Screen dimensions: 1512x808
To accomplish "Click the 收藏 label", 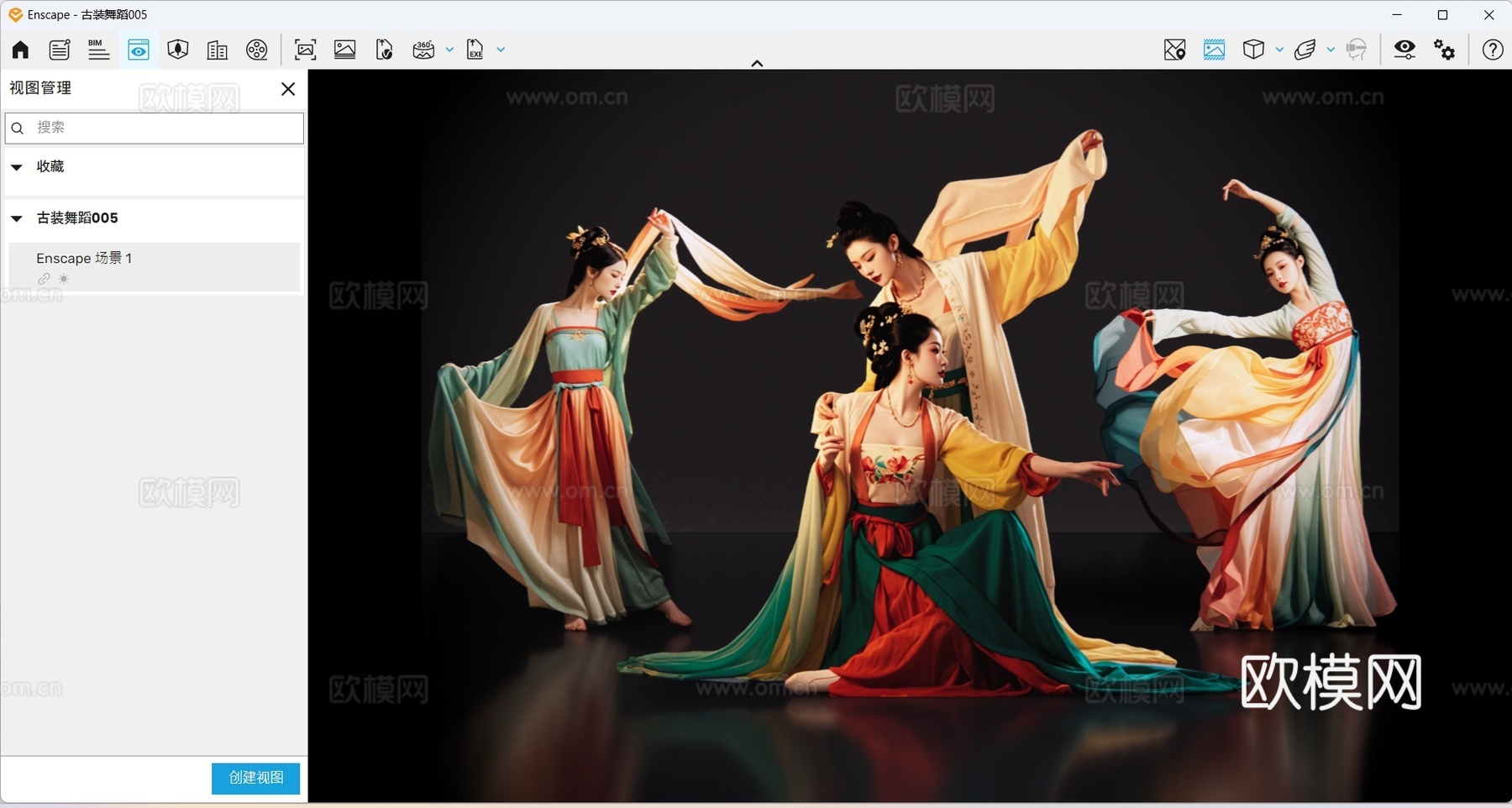I will point(50,166).
